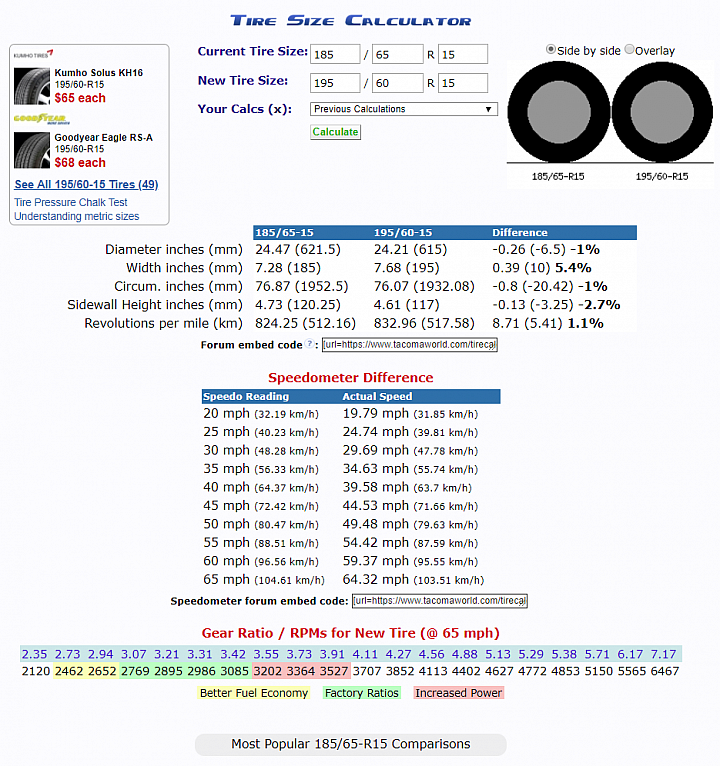This screenshot has width=720, height=766.
Task: Select gear ratio 2.35
Action: point(34,654)
